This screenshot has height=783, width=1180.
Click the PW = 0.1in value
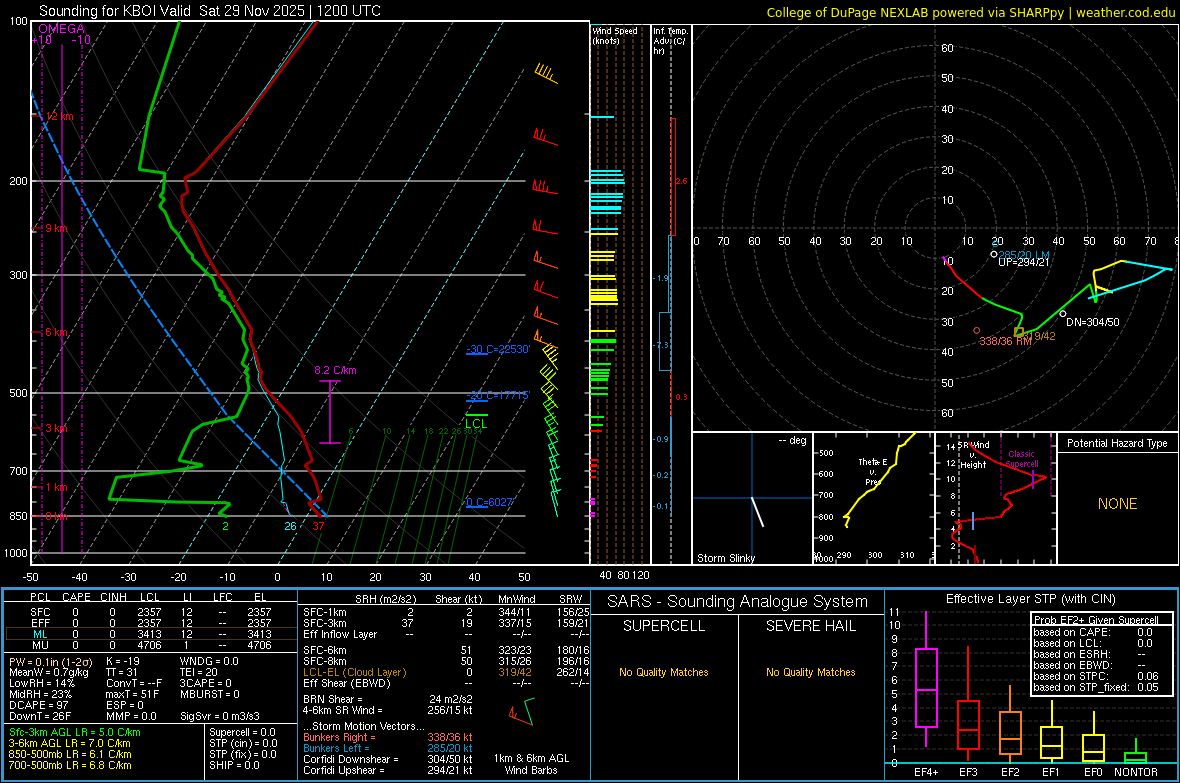pyautogui.click(x=51, y=661)
